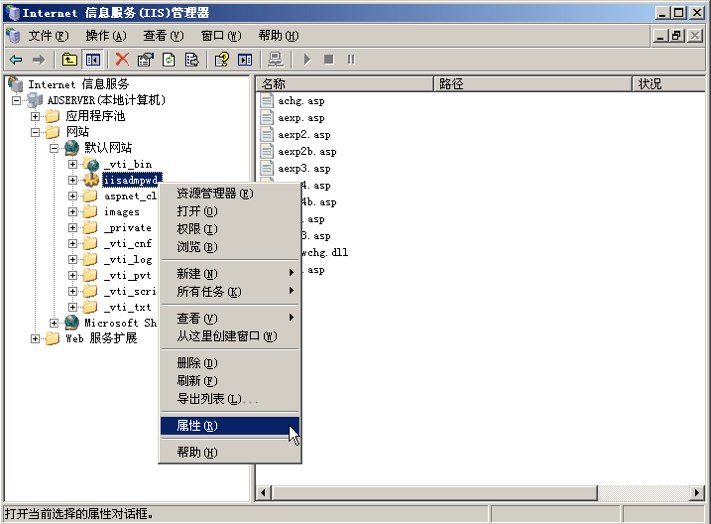Screen dimensions: 711x524
Task: Choose 帮助(H) at the bottom of the context menu
Action: (x=230, y=452)
